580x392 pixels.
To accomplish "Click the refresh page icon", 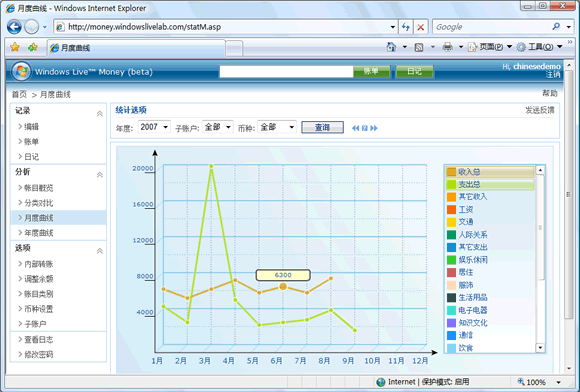I will [x=406, y=27].
